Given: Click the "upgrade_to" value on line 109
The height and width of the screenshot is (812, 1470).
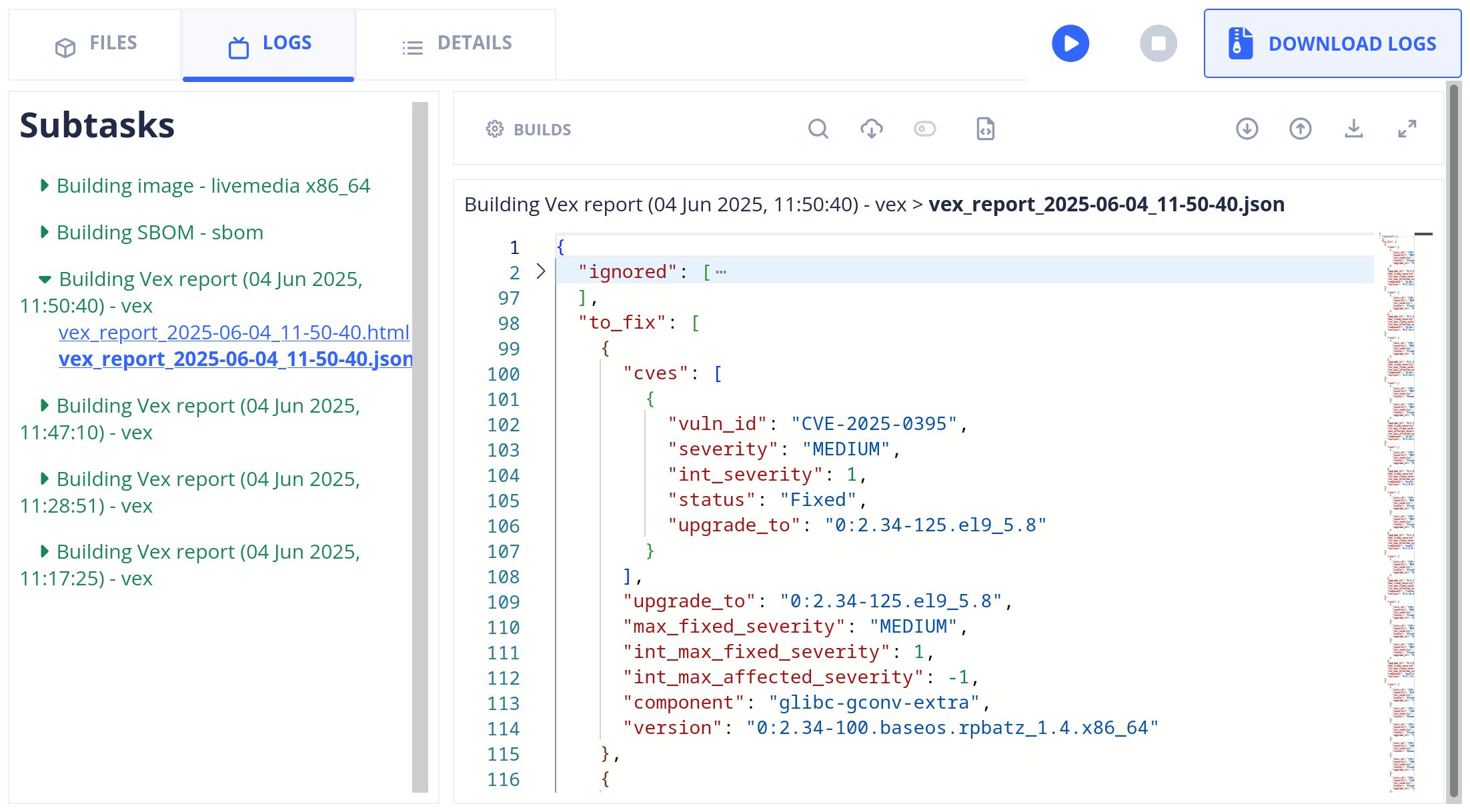Looking at the screenshot, I should pyautogui.click(x=890, y=601).
